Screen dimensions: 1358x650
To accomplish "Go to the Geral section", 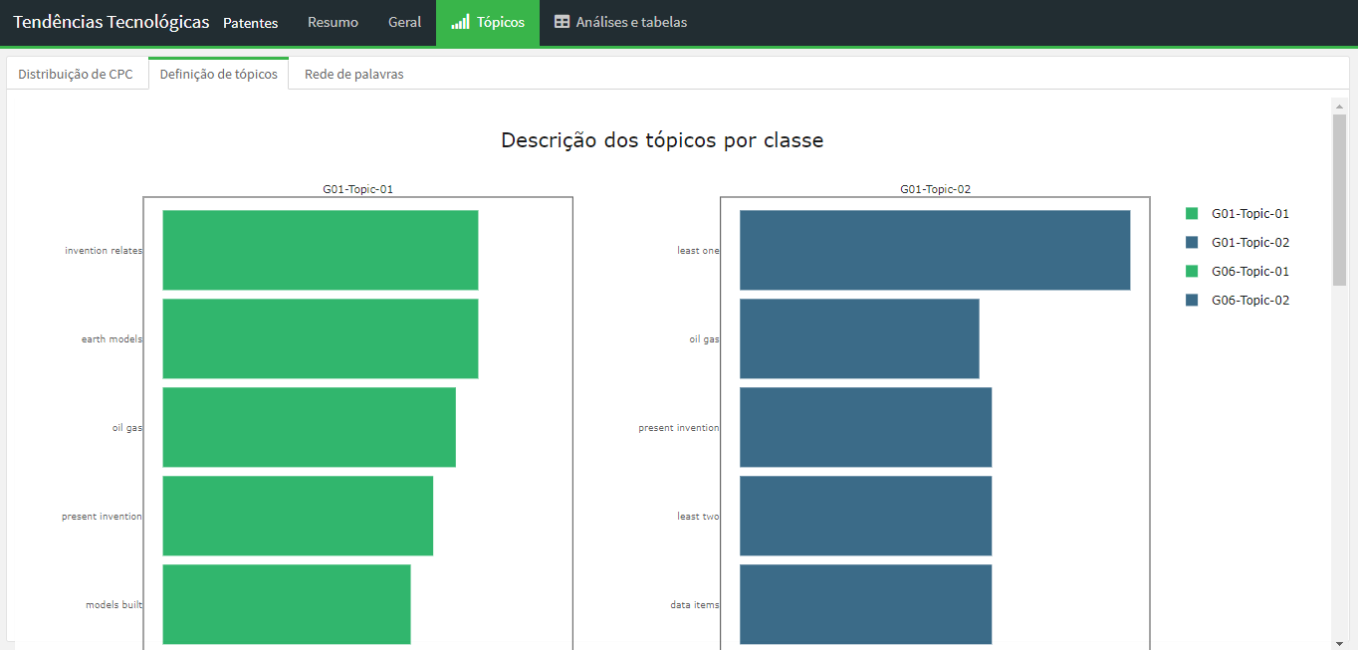I will [404, 22].
